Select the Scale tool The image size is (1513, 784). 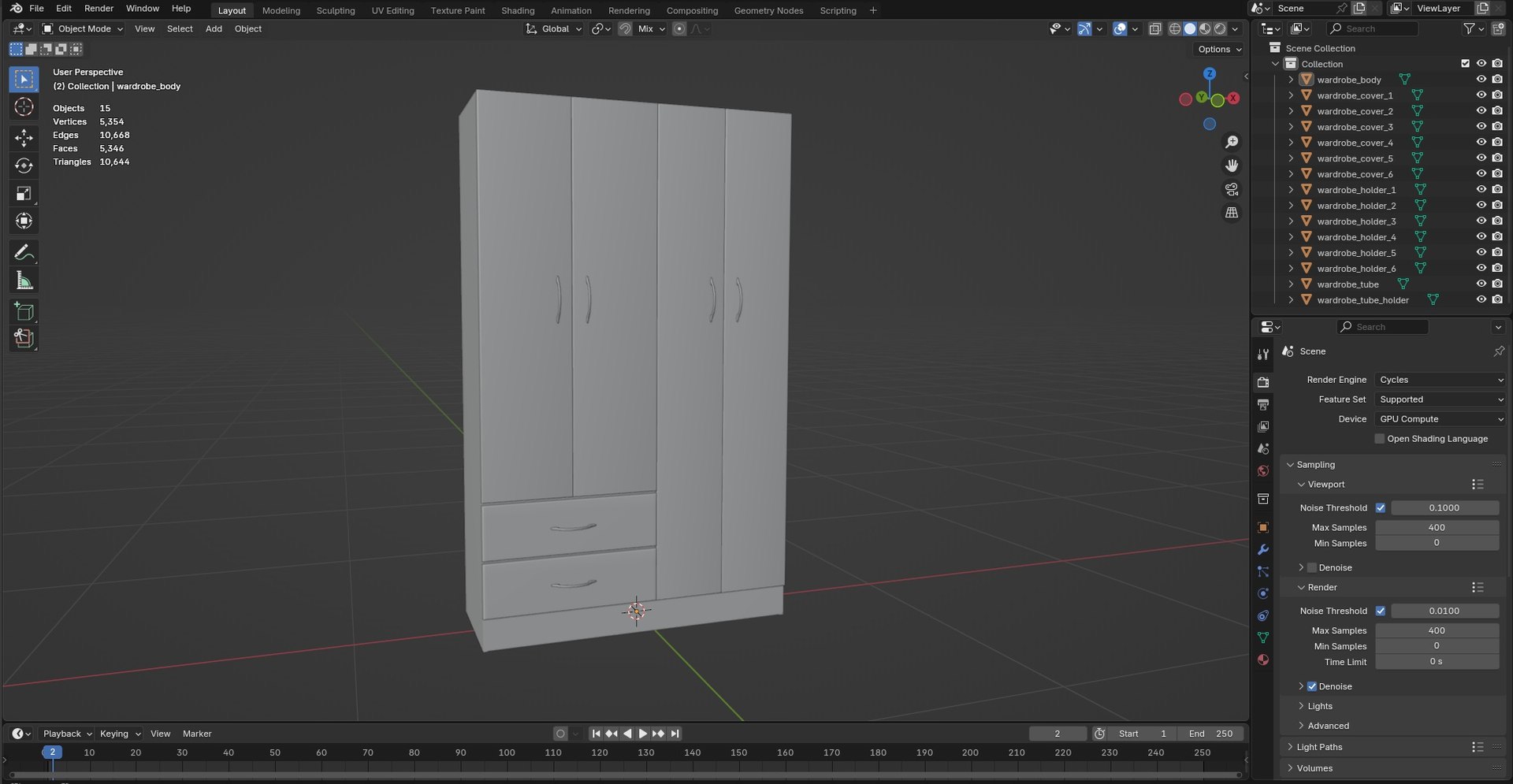[x=24, y=193]
